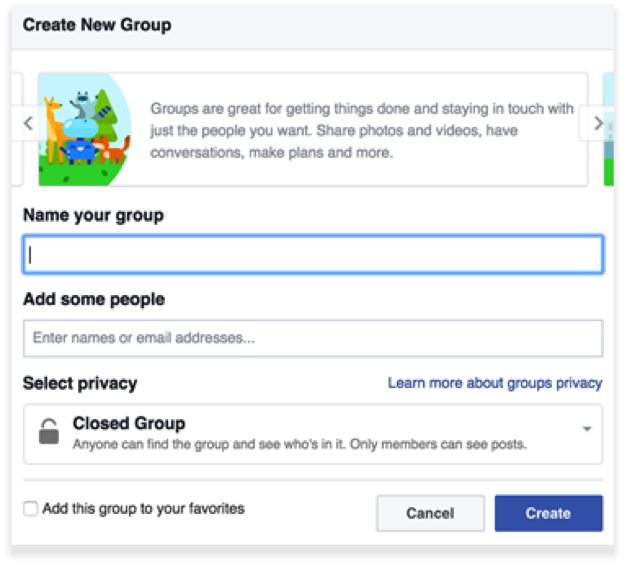Click the "Enter names or email addresses" field

[312, 338]
